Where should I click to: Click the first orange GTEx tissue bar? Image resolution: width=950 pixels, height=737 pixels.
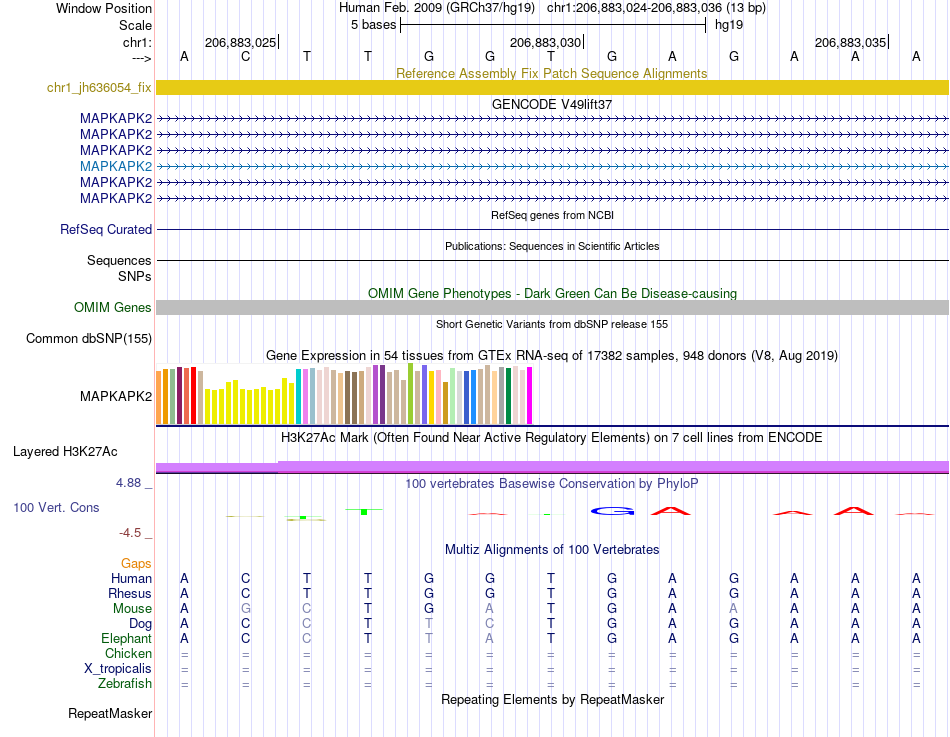pyautogui.click(x=159, y=397)
